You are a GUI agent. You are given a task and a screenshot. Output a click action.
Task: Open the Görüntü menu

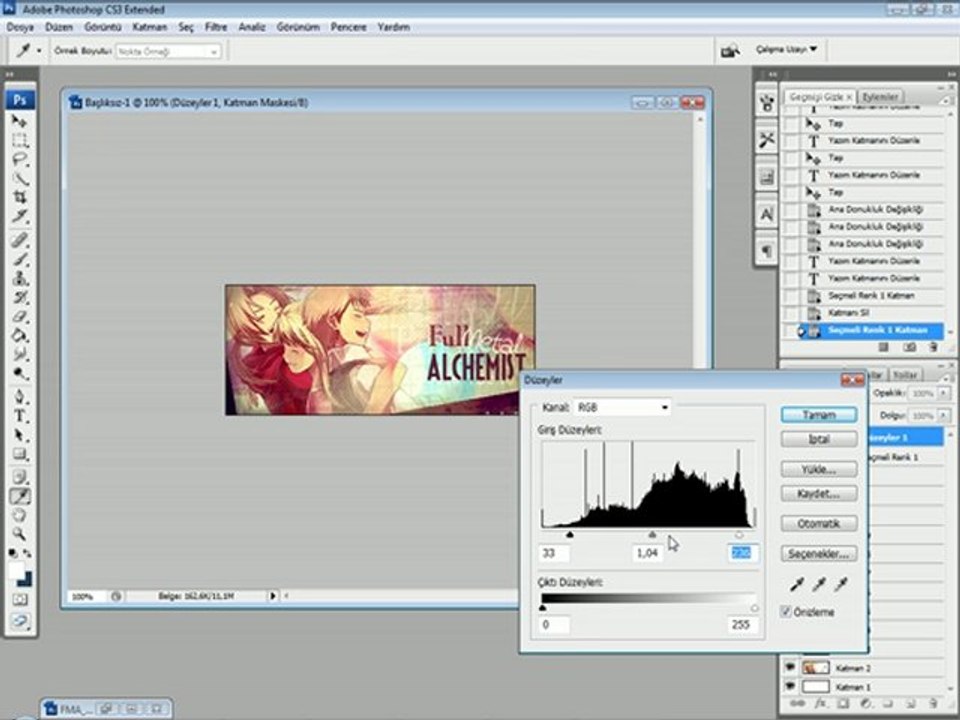click(x=102, y=27)
